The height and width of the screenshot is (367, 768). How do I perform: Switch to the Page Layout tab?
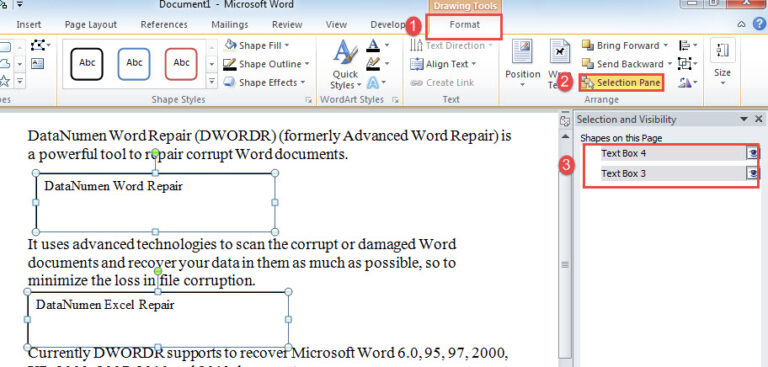(x=91, y=24)
